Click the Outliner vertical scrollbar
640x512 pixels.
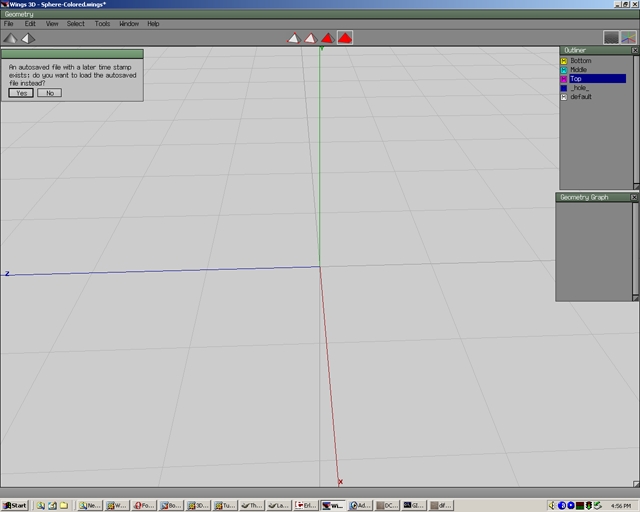tap(636, 119)
